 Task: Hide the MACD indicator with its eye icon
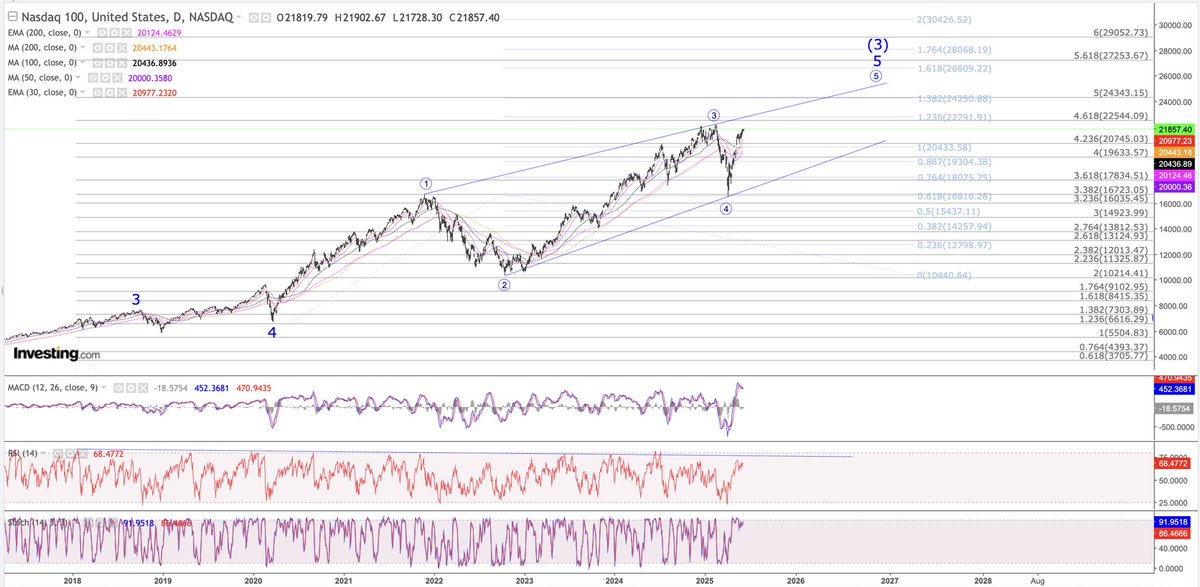[x=118, y=388]
